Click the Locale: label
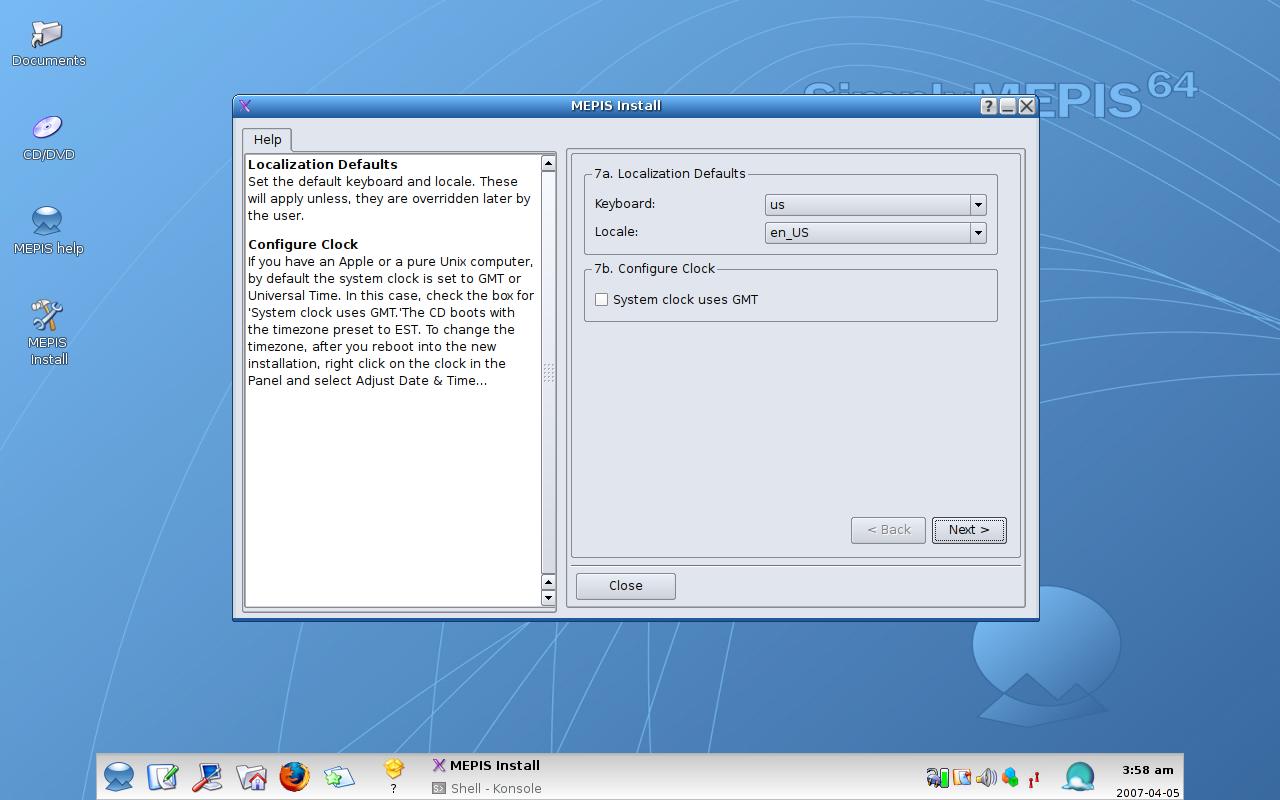 (x=616, y=232)
